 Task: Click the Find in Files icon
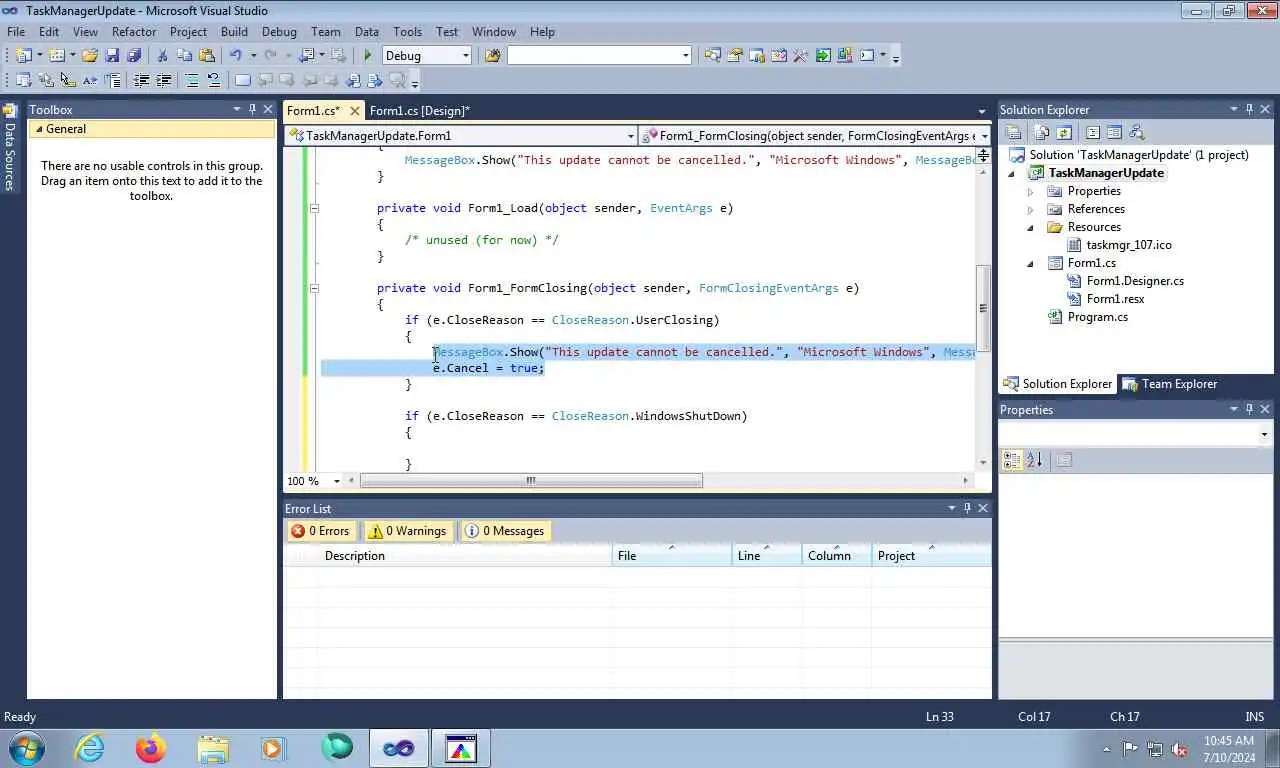[x=493, y=56]
